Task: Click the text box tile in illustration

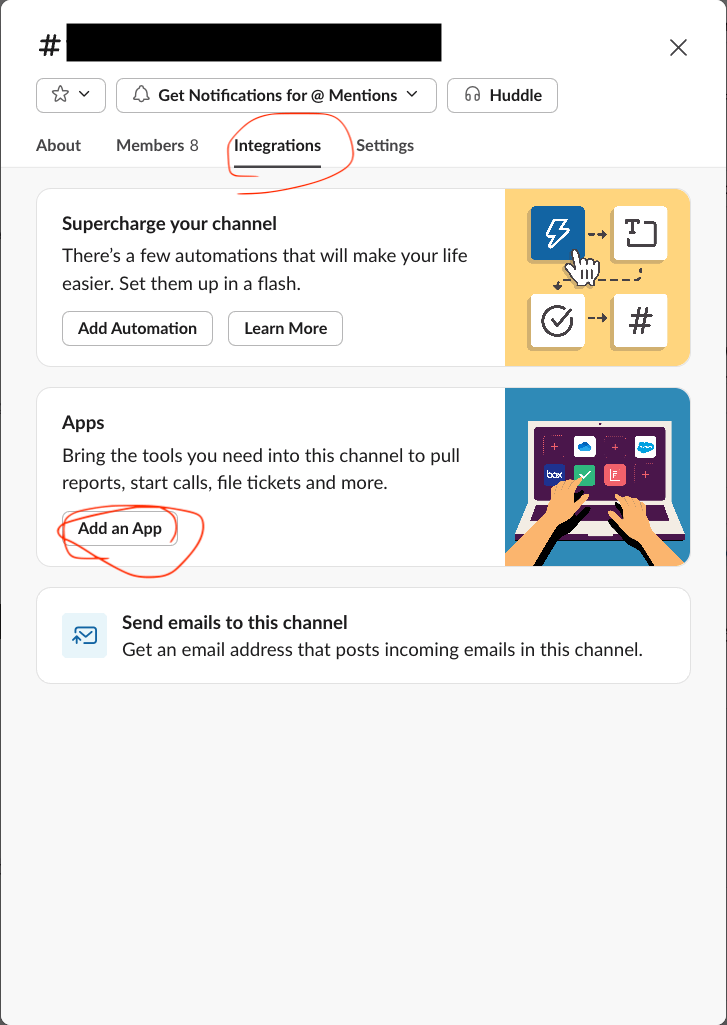Action: point(640,232)
